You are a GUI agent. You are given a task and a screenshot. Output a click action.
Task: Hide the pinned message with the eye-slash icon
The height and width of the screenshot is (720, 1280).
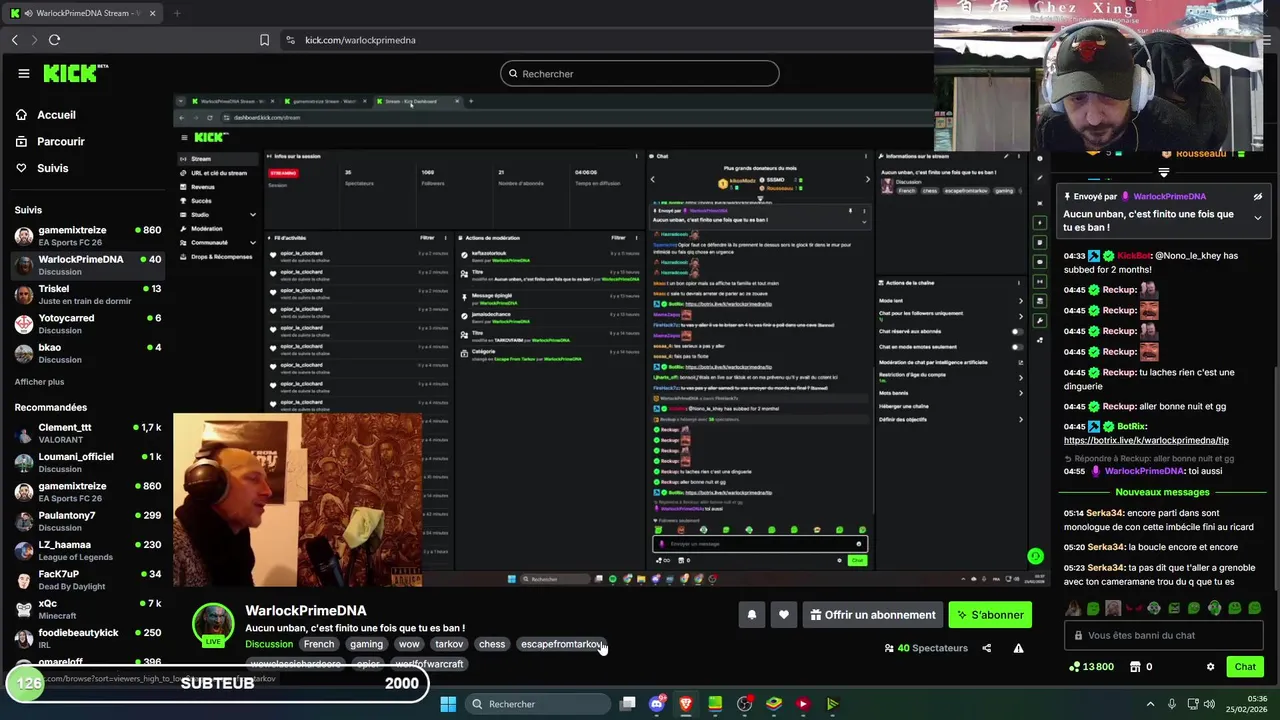[x=1257, y=197]
